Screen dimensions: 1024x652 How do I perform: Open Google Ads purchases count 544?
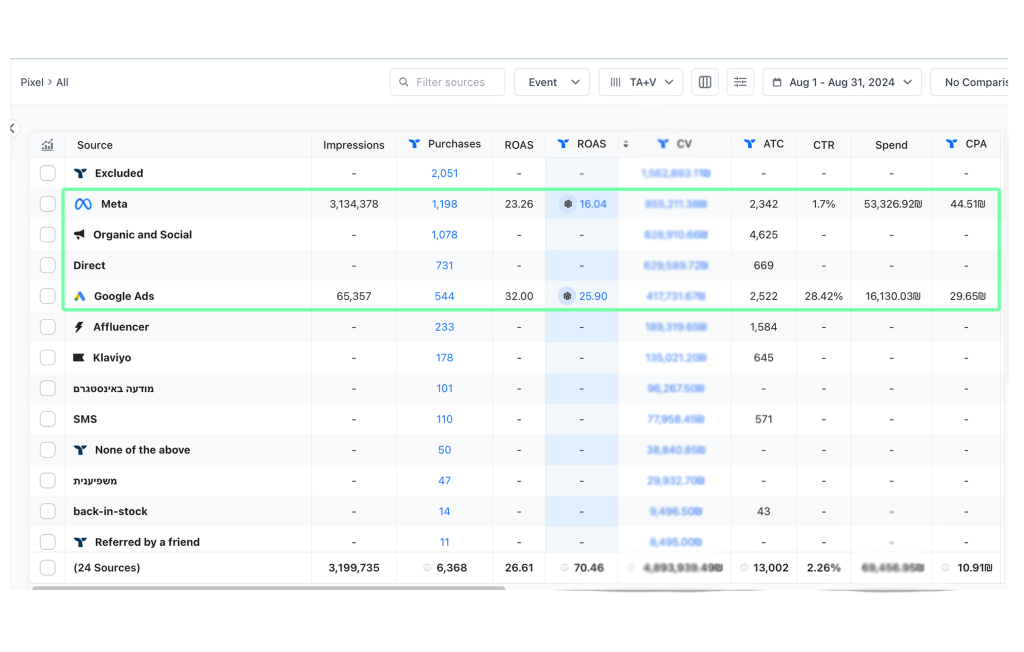coord(444,296)
